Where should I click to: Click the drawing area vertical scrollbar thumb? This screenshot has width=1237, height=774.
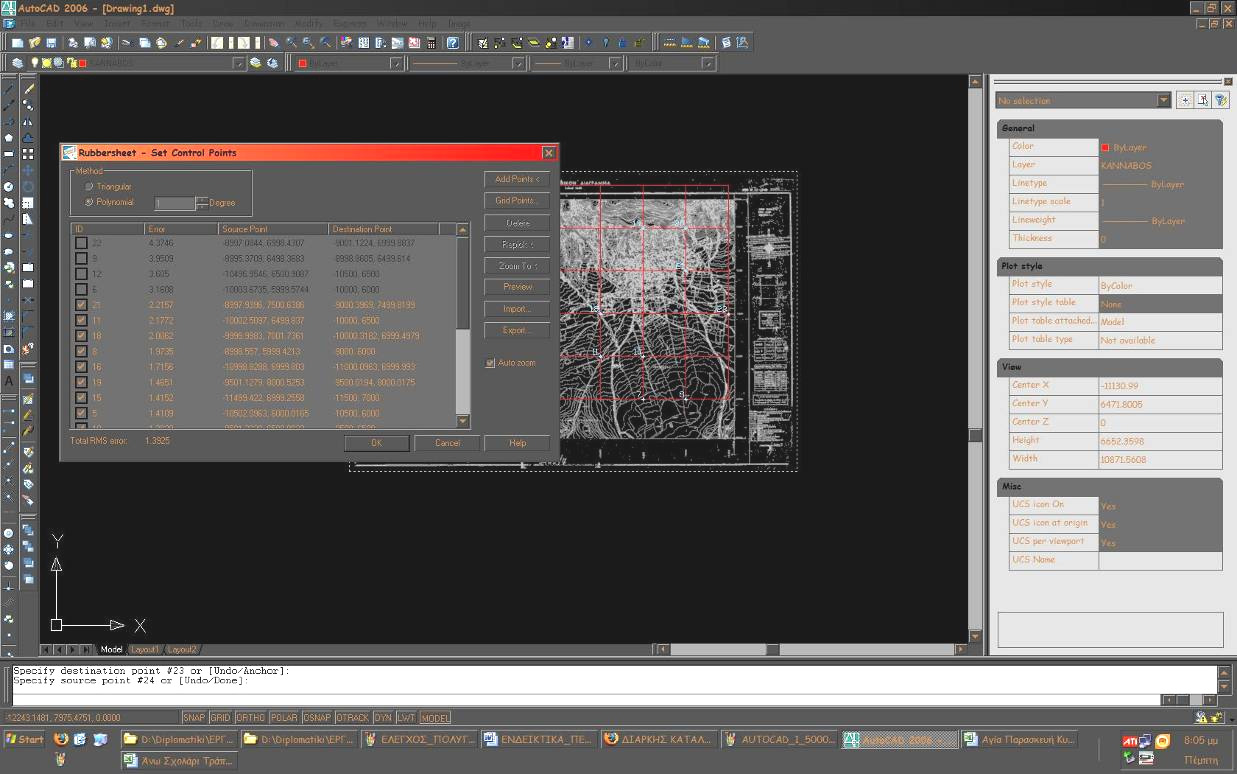pyautogui.click(x=976, y=435)
